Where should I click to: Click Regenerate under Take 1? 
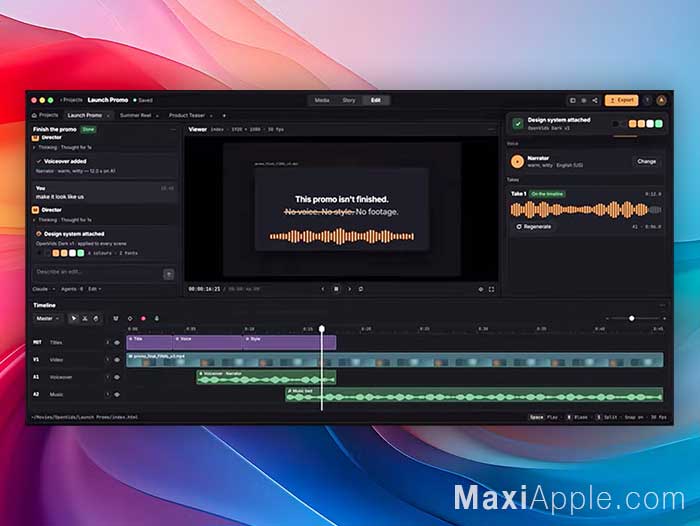coord(533,227)
